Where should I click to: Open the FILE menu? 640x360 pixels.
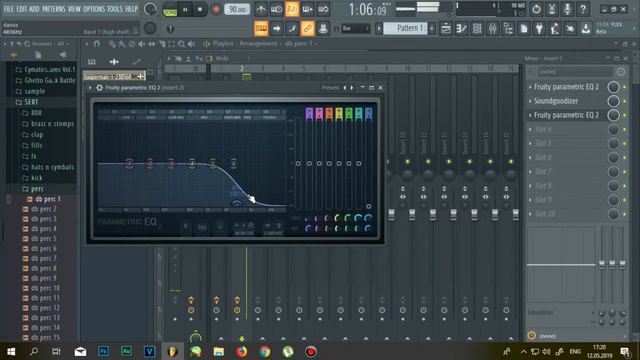coord(8,9)
